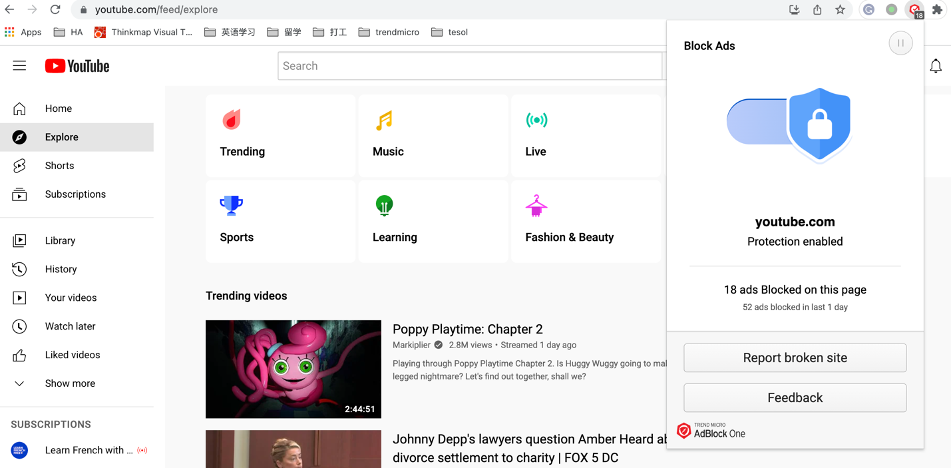Image resolution: width=952 pixels, height=468 pixels.
Task: Click the YouTube search field
Action: [469, 66]
